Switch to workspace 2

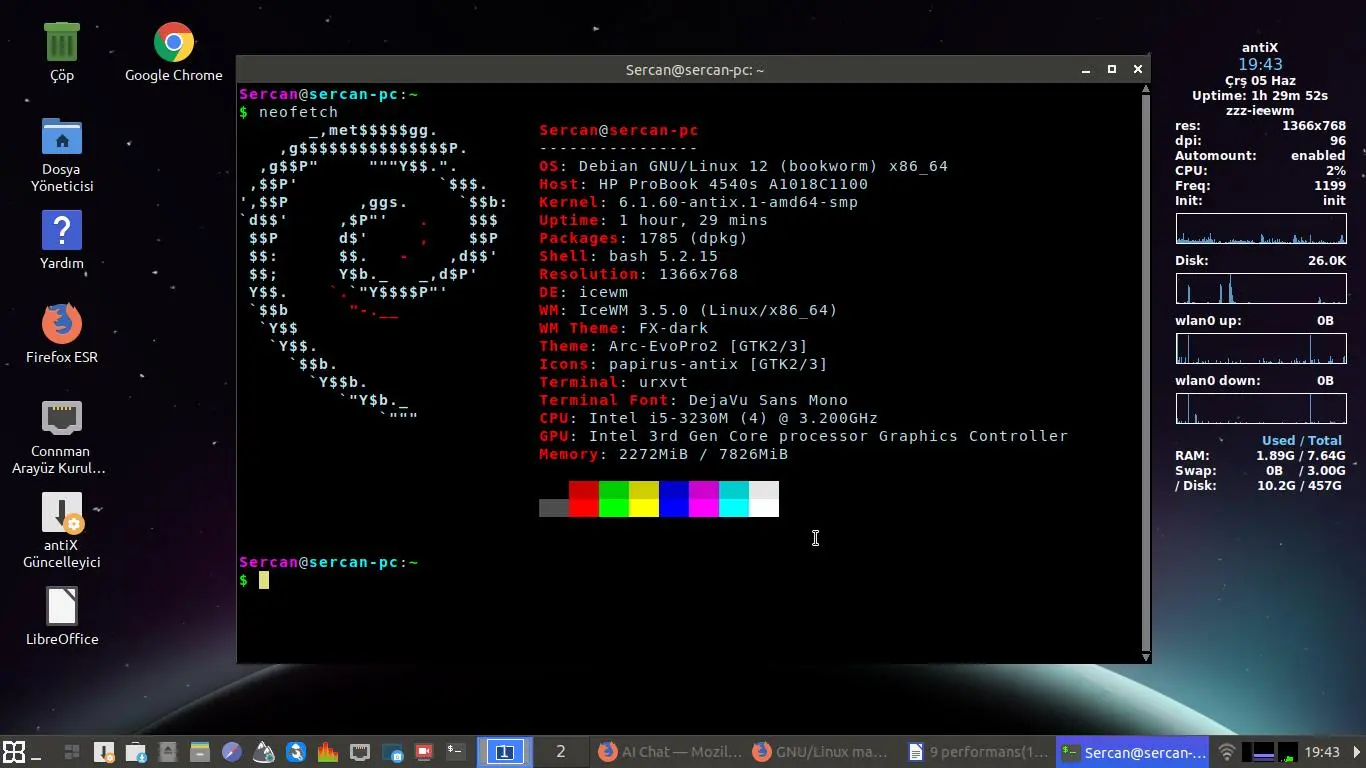pos(561,752)
